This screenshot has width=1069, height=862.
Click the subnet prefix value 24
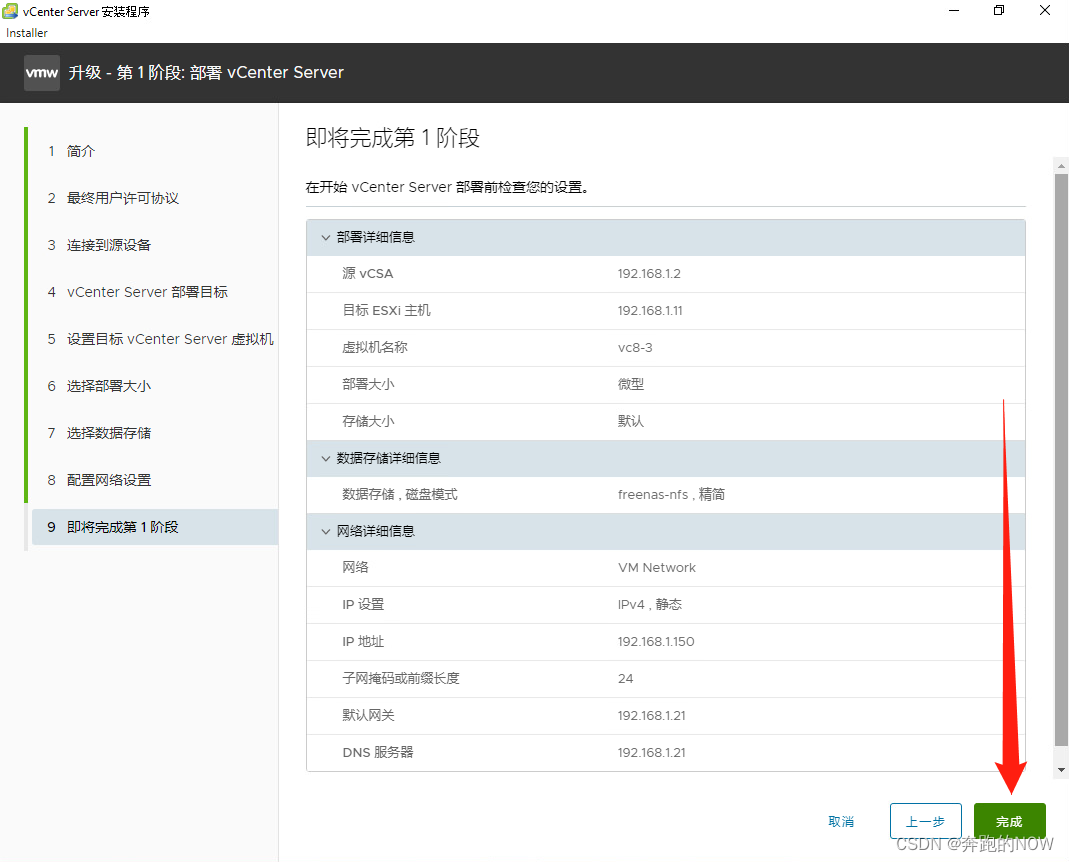(x=625, y=679)
